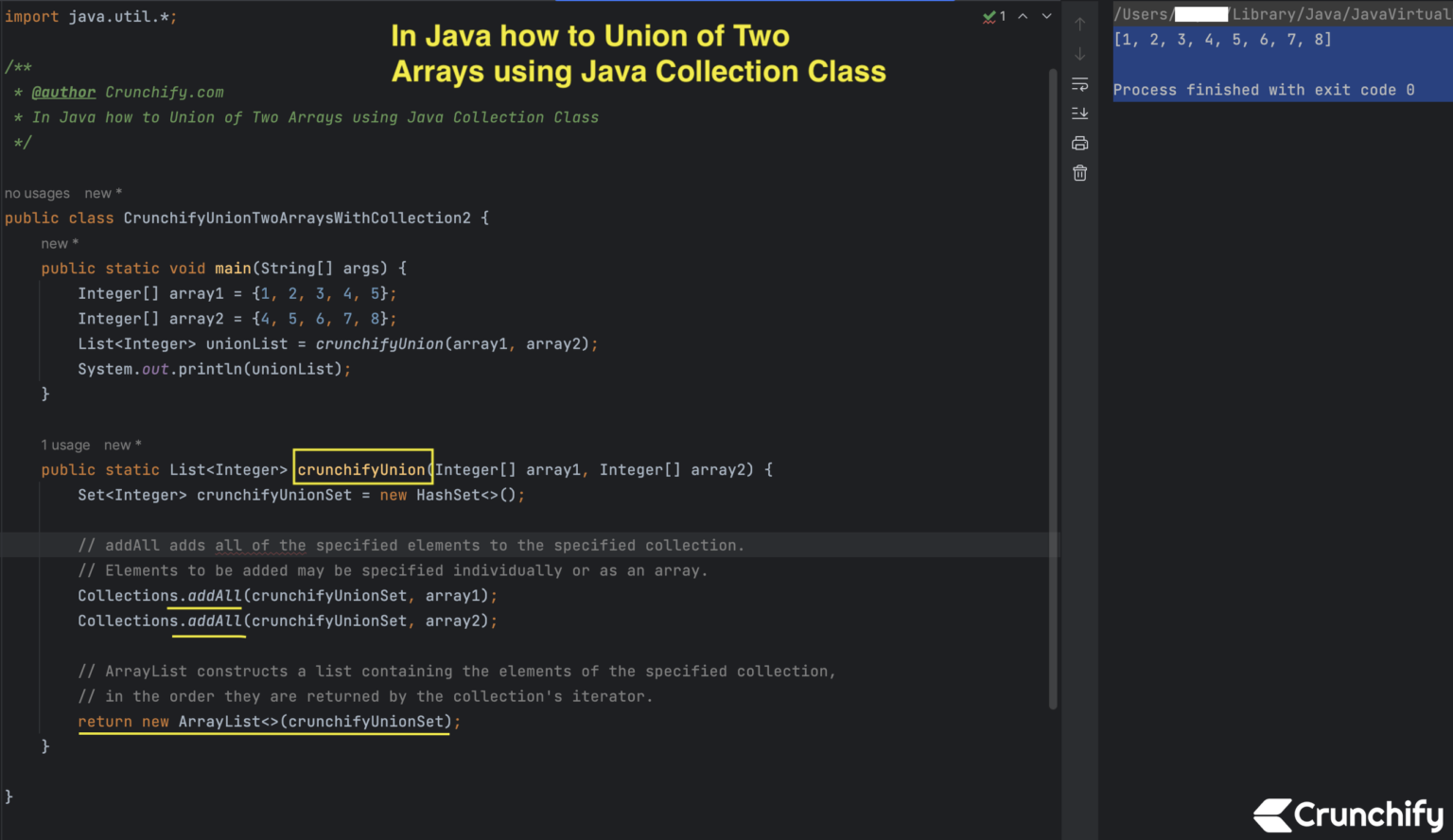Click the 'no usages' hint above the class

[37, 193]
